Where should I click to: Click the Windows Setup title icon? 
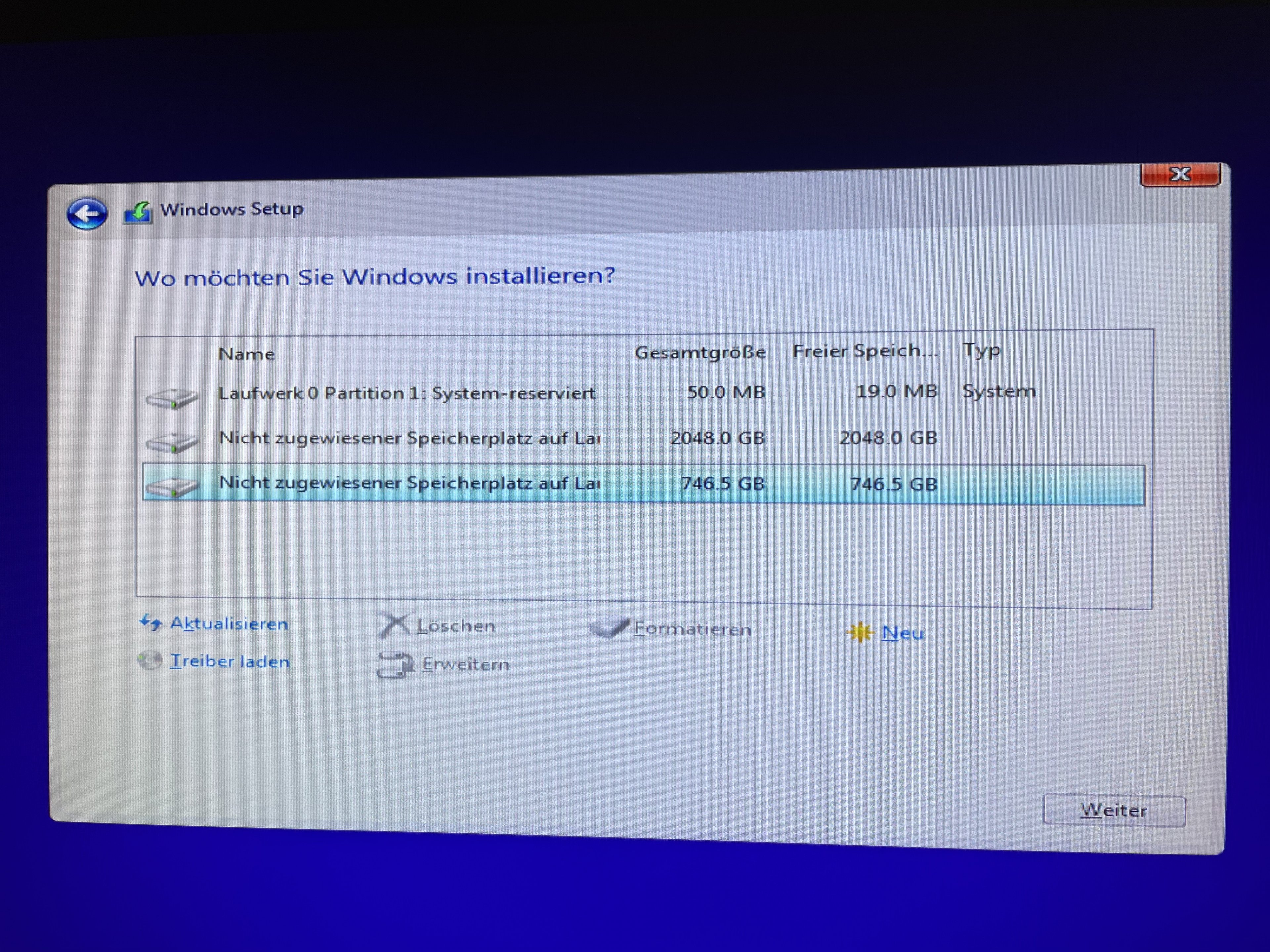(138, 212)
